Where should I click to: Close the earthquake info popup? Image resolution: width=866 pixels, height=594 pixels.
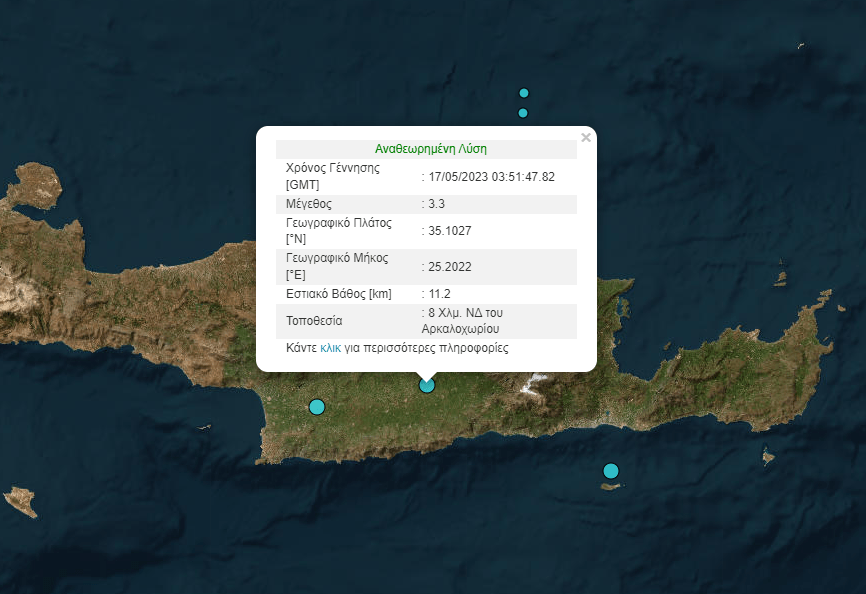click(586, 138)
